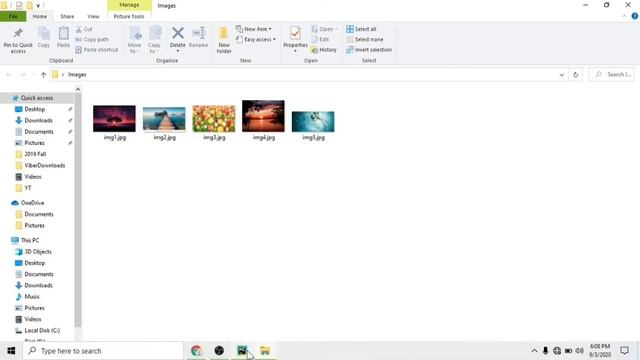
Task: Click Select none
Action: pyautogui.click(x=364, y=39)
